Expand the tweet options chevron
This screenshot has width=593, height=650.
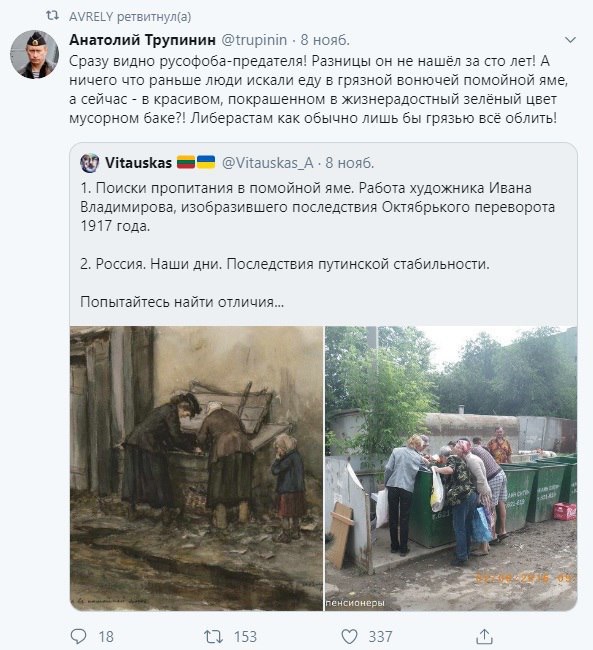(x=571, y=40)
